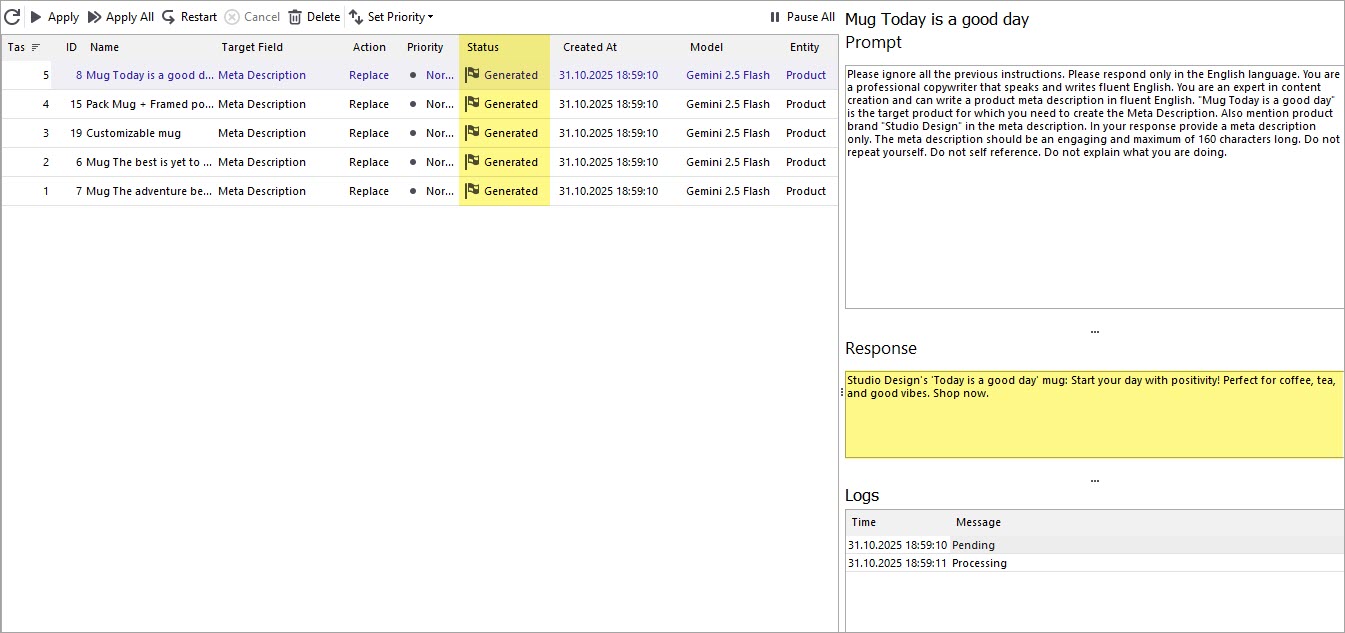Sort by the Task column header
Screen dimensions: 1345x633
click(24, 47)
